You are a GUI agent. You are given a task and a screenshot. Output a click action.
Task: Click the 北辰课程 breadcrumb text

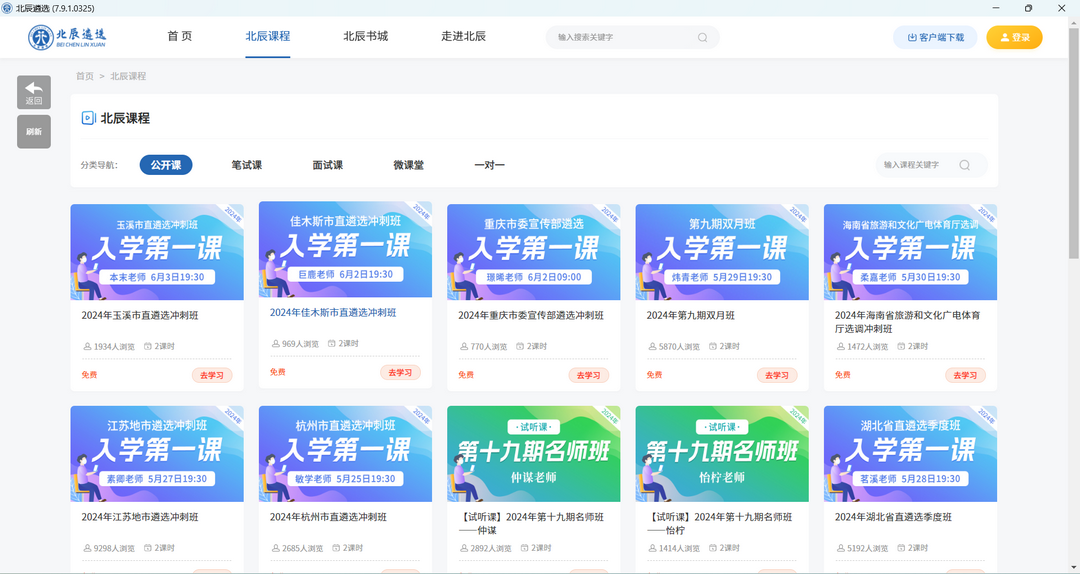[128, 76]
